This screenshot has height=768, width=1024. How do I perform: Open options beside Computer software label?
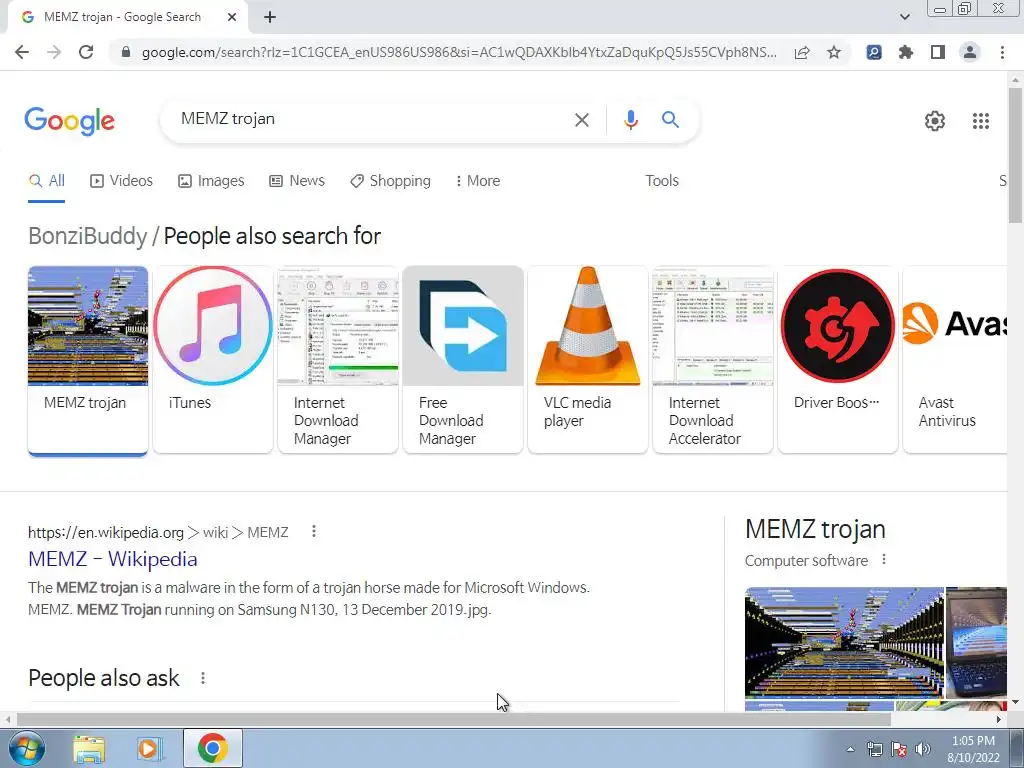point(884,560)
